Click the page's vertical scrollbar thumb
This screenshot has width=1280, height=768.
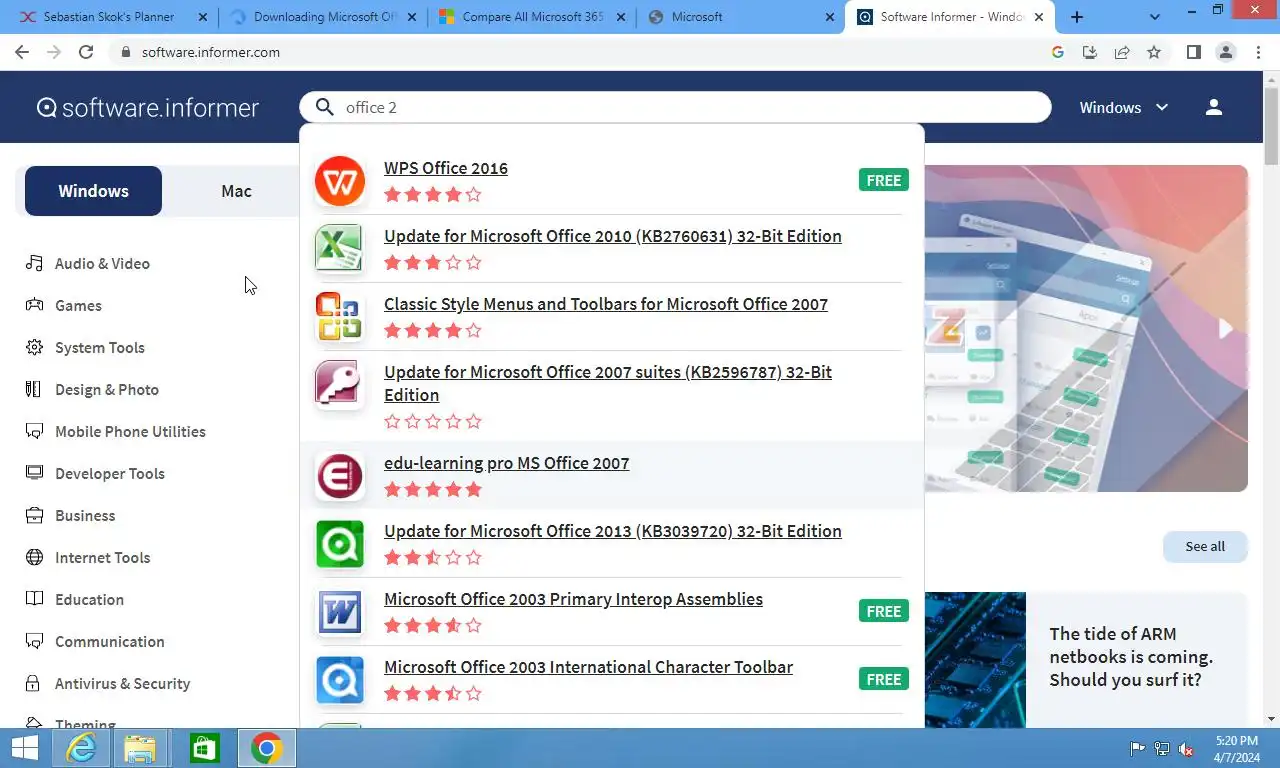1271,125
